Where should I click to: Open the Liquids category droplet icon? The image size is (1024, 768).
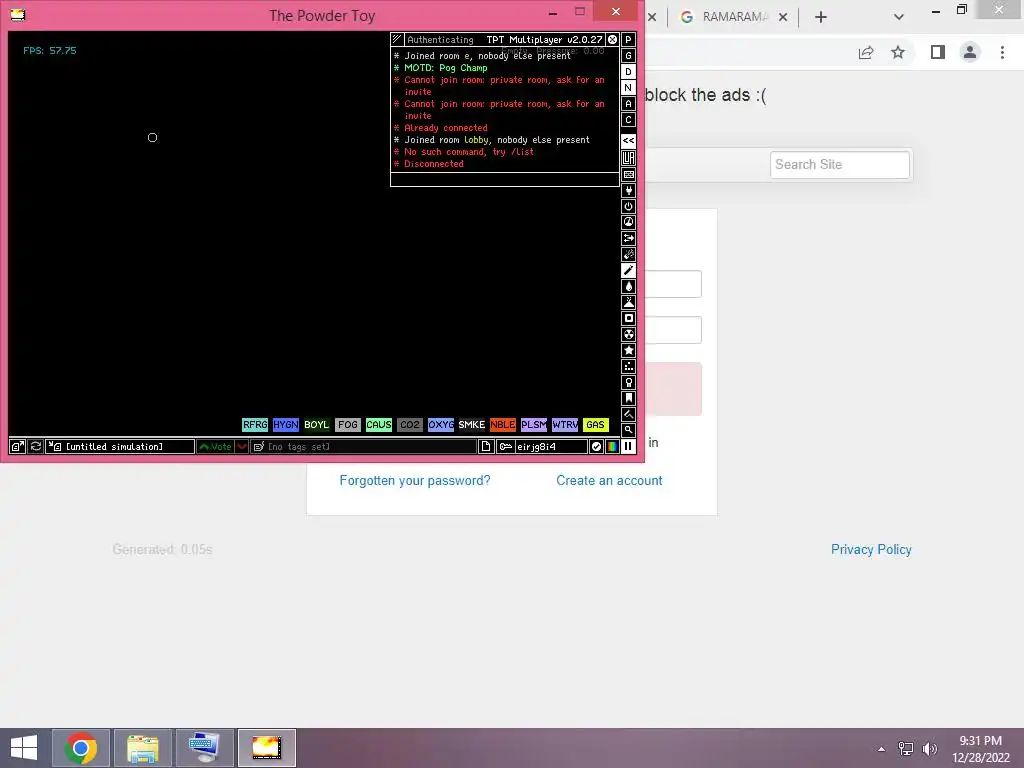628,287
